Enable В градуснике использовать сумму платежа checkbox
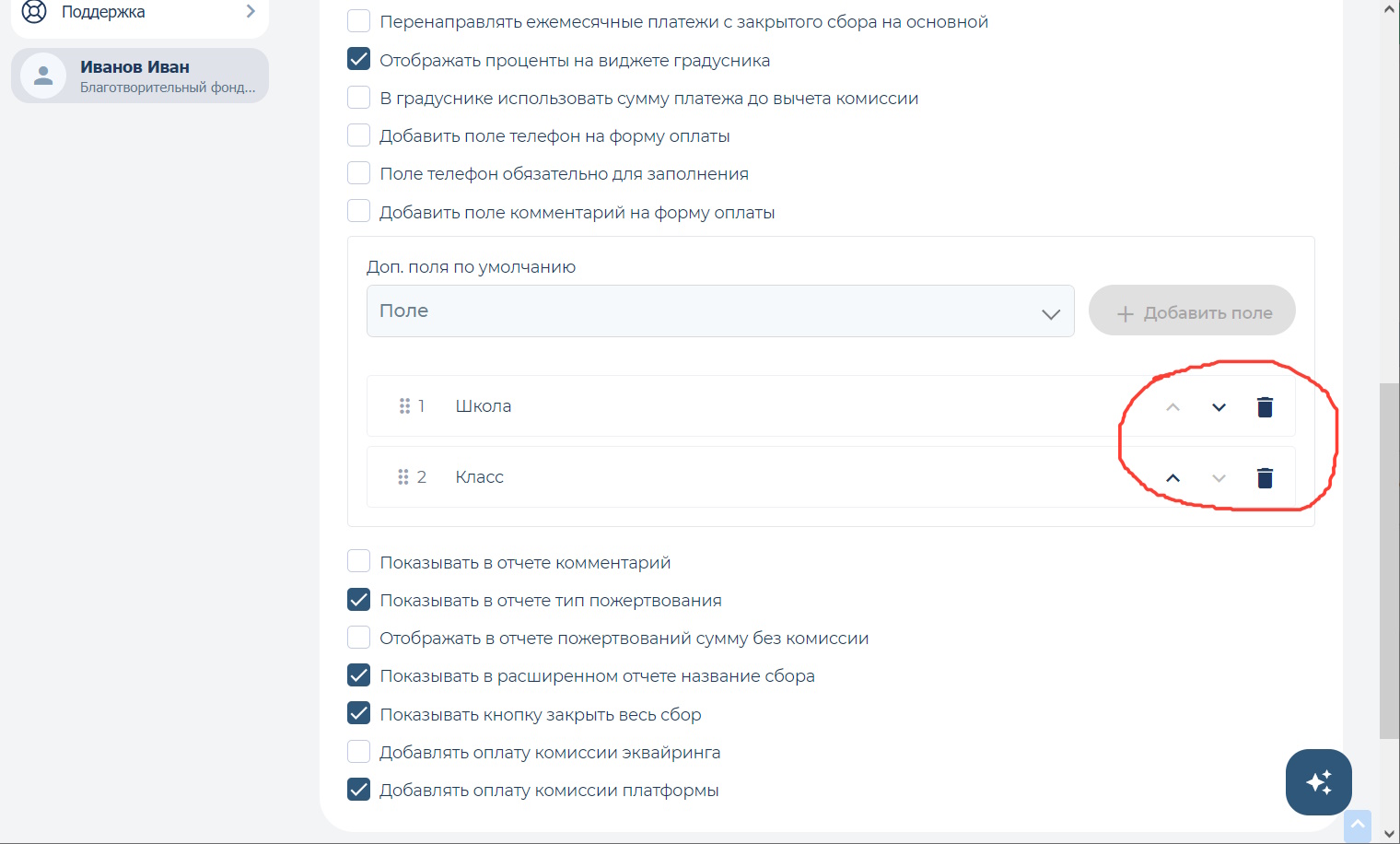1400x844 pixels. click(x=359, y=98)
